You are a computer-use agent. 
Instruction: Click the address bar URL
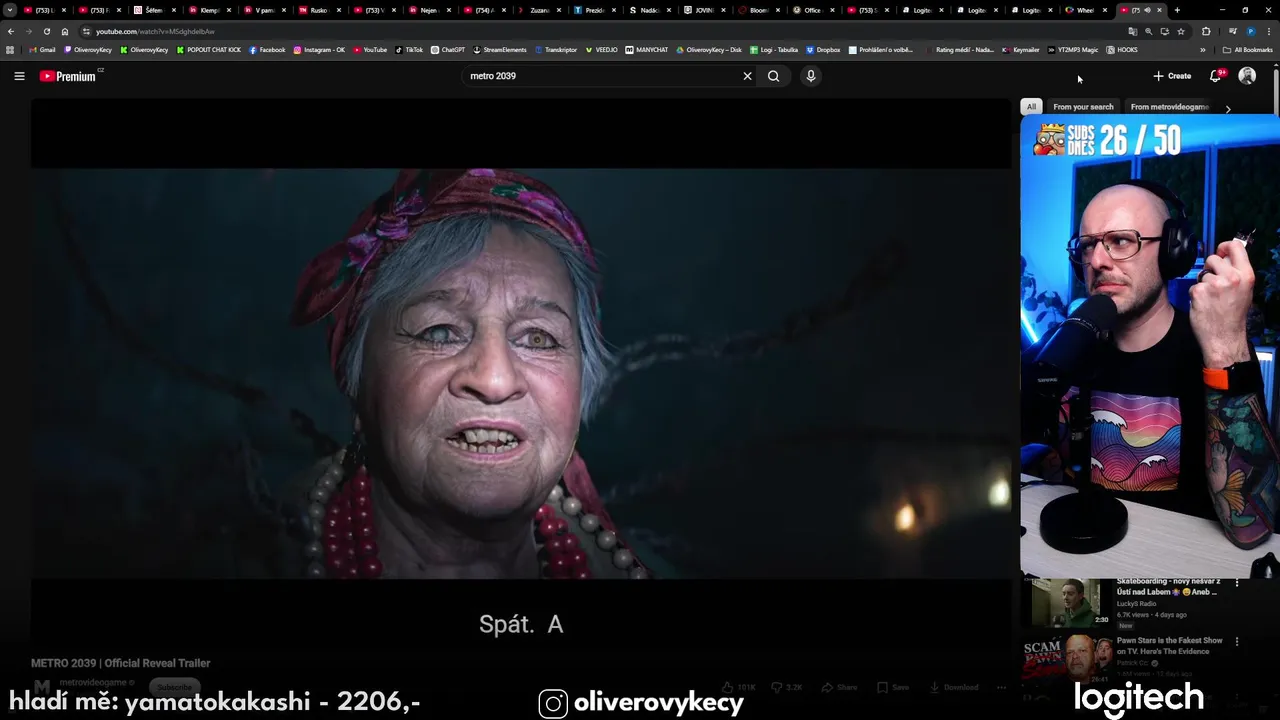155,31
